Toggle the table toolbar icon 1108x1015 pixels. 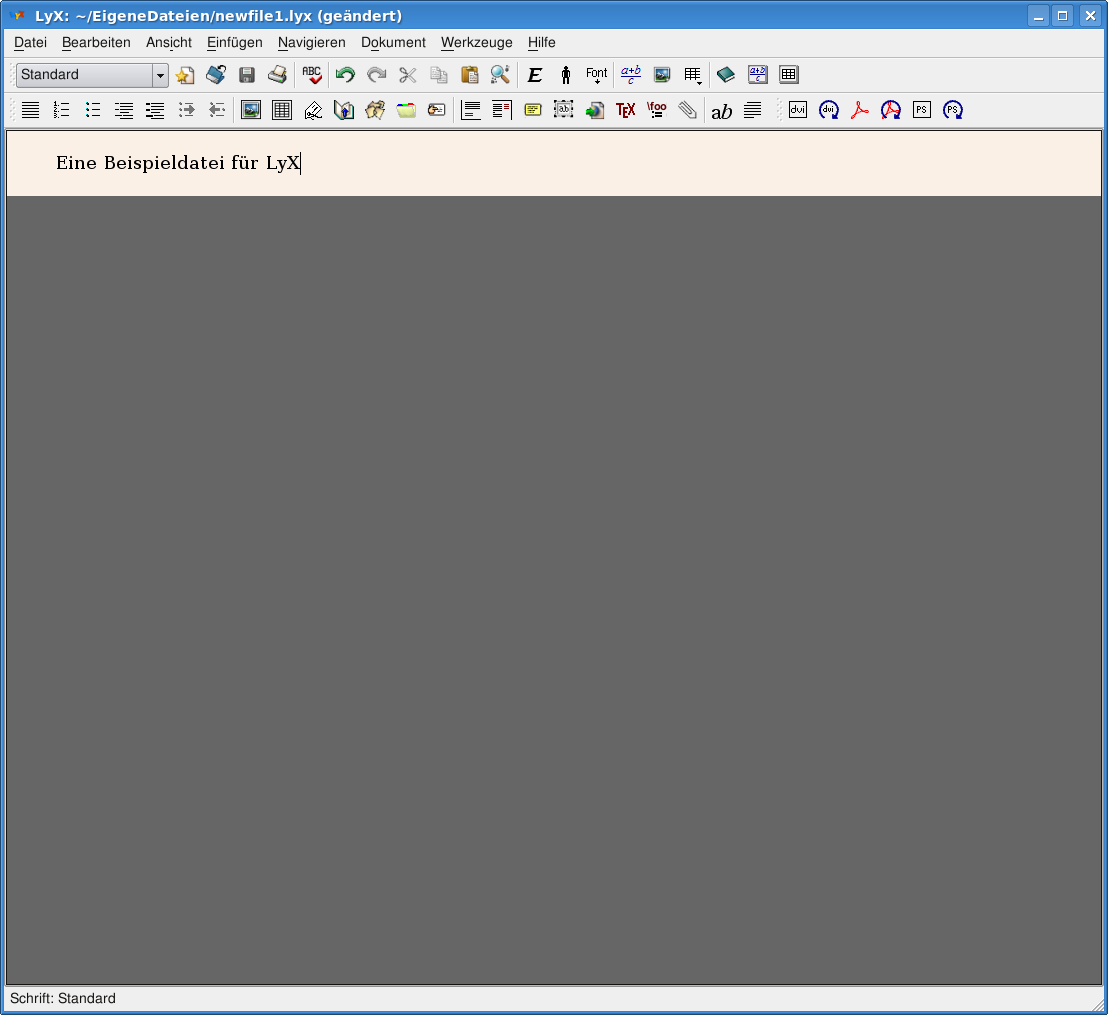click(789, 74)
